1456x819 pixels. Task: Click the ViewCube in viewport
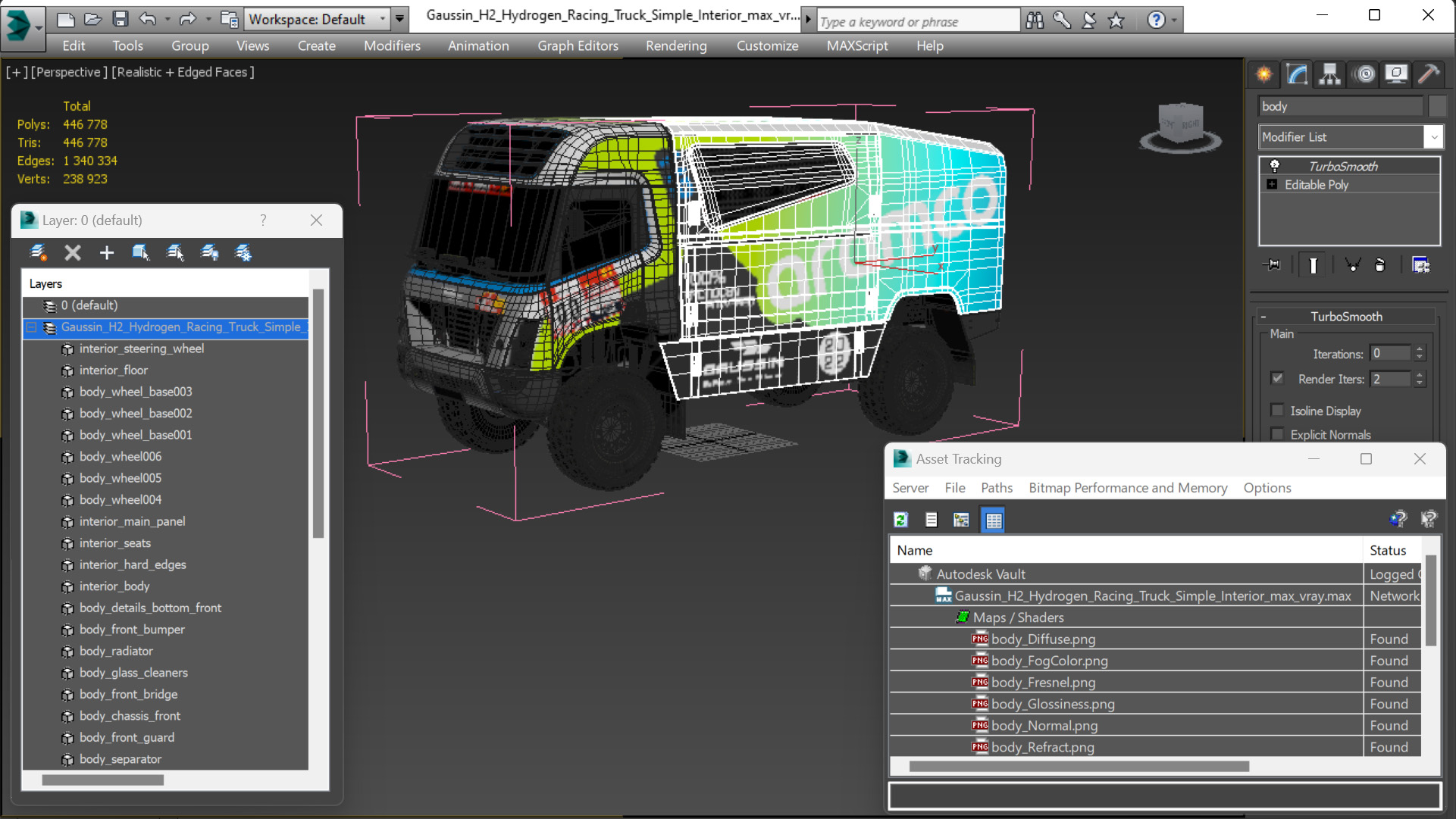pos(1181,127)
